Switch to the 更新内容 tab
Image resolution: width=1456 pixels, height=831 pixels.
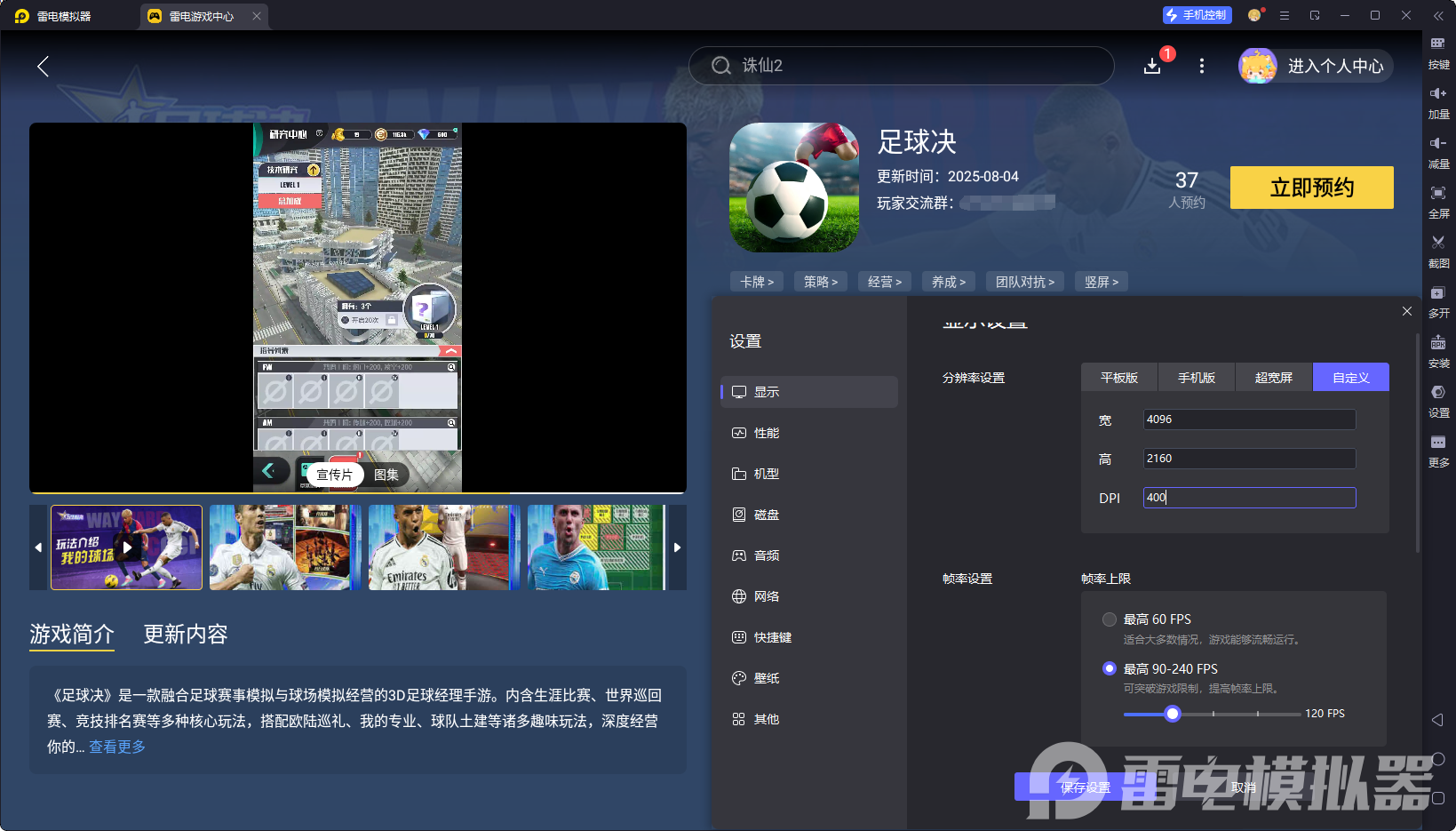(x=185, y=634)
